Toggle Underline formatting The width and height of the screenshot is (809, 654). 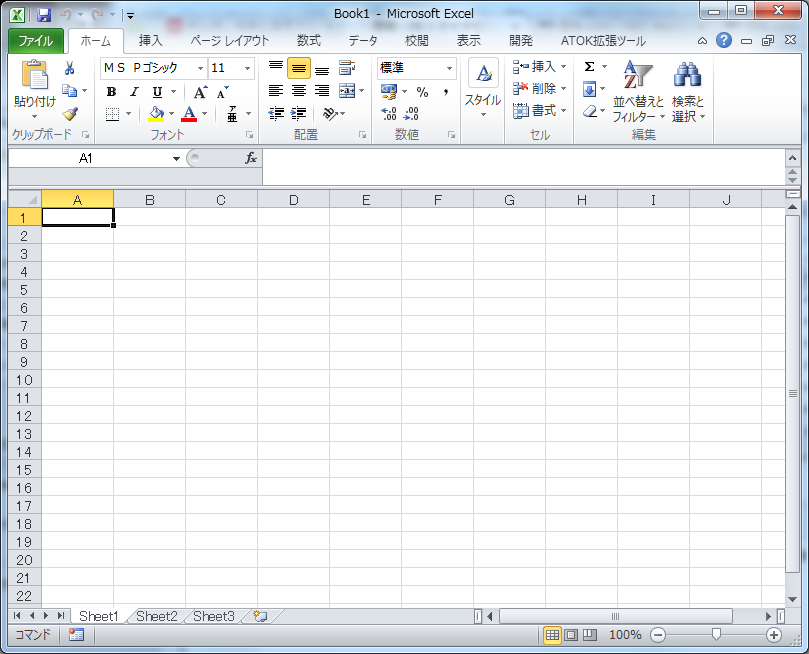click(157, 92)
